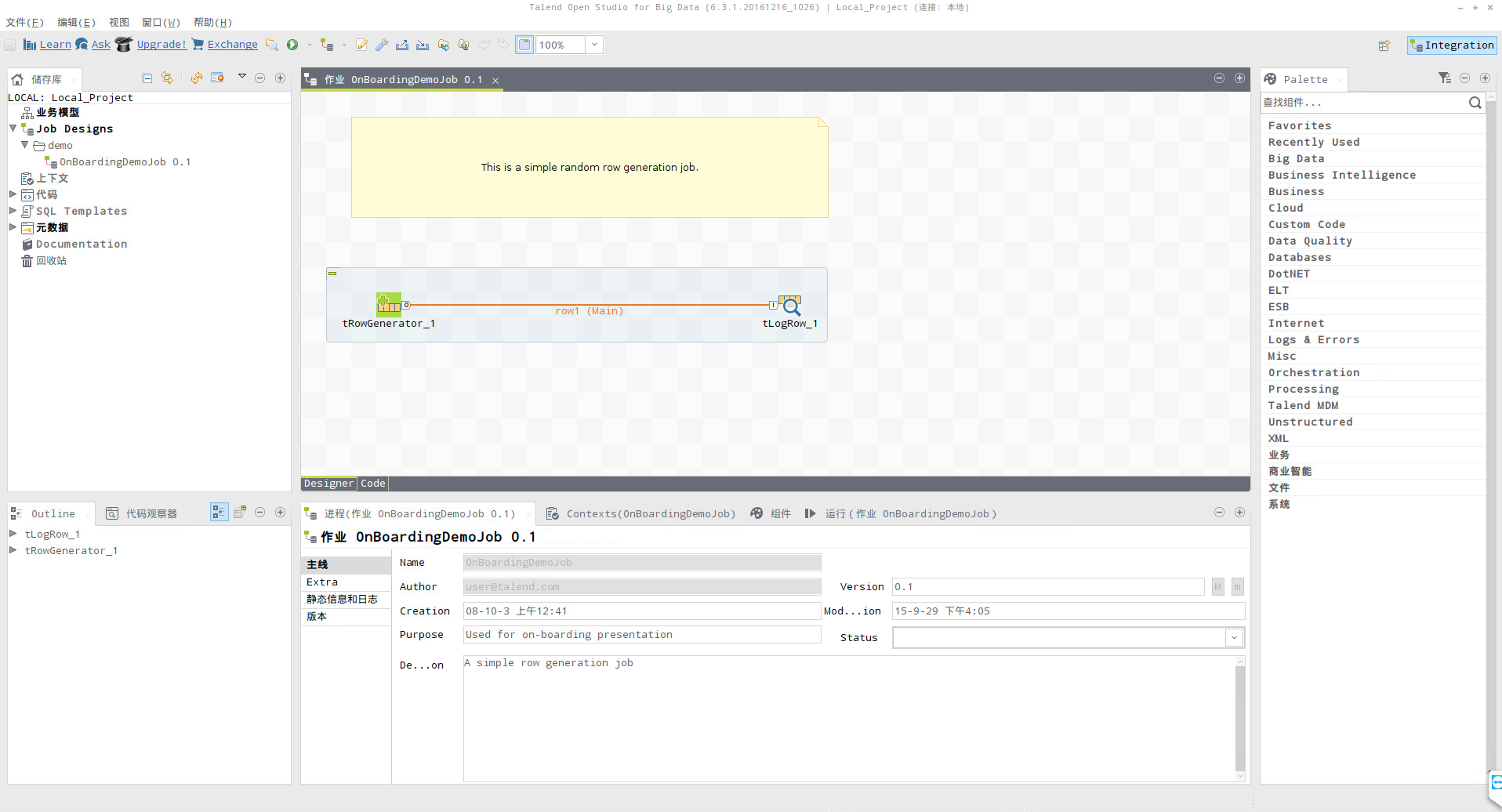
Task: Expand tLogRow_1 in the Outline
Action: [13, 533]
